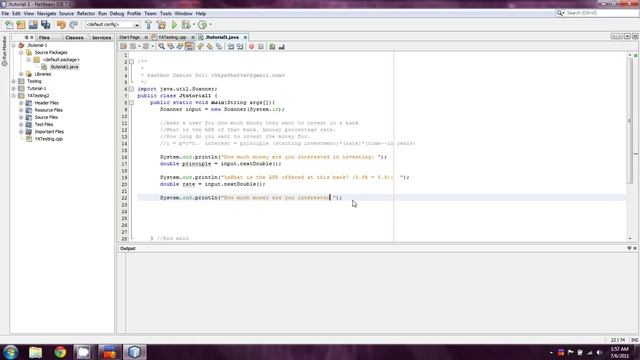Screen dimensions: 640x360
Task: Run the project with green play icon
Action: click(174, 24)
